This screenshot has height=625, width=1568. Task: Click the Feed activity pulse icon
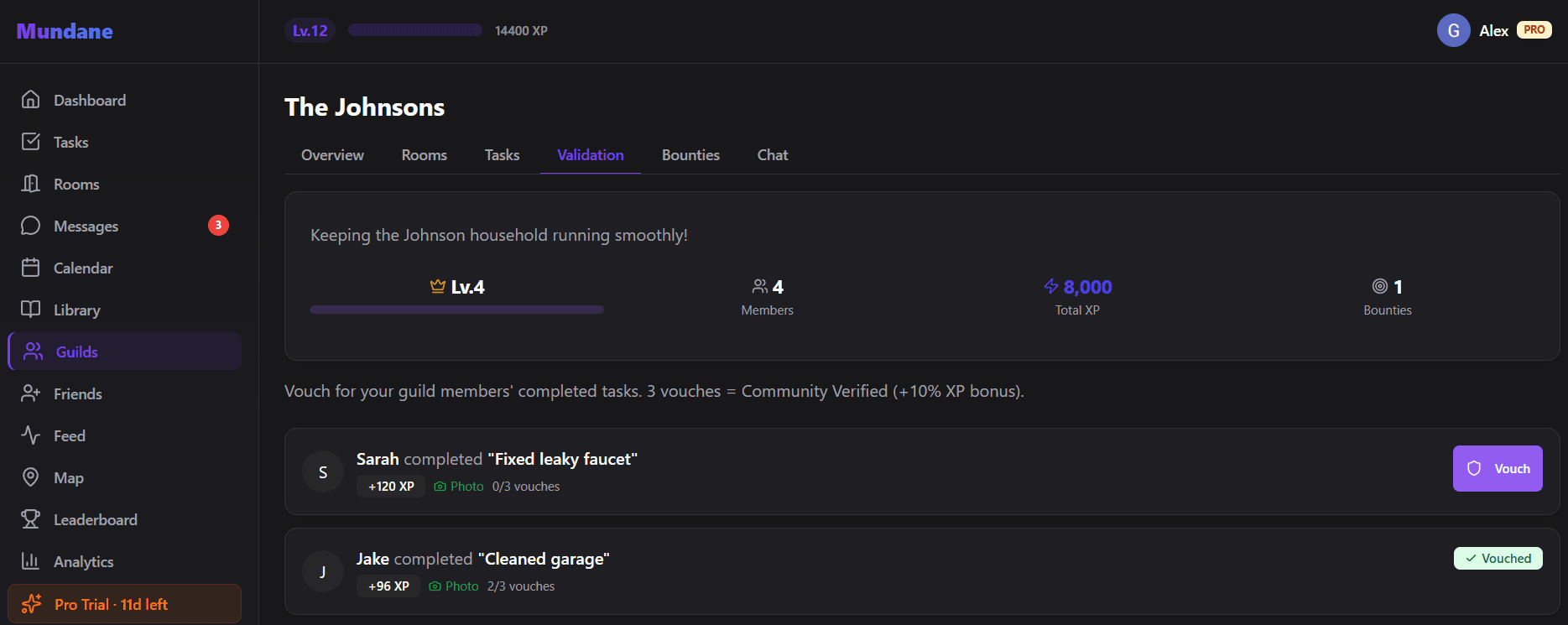(x=31, y=435)
